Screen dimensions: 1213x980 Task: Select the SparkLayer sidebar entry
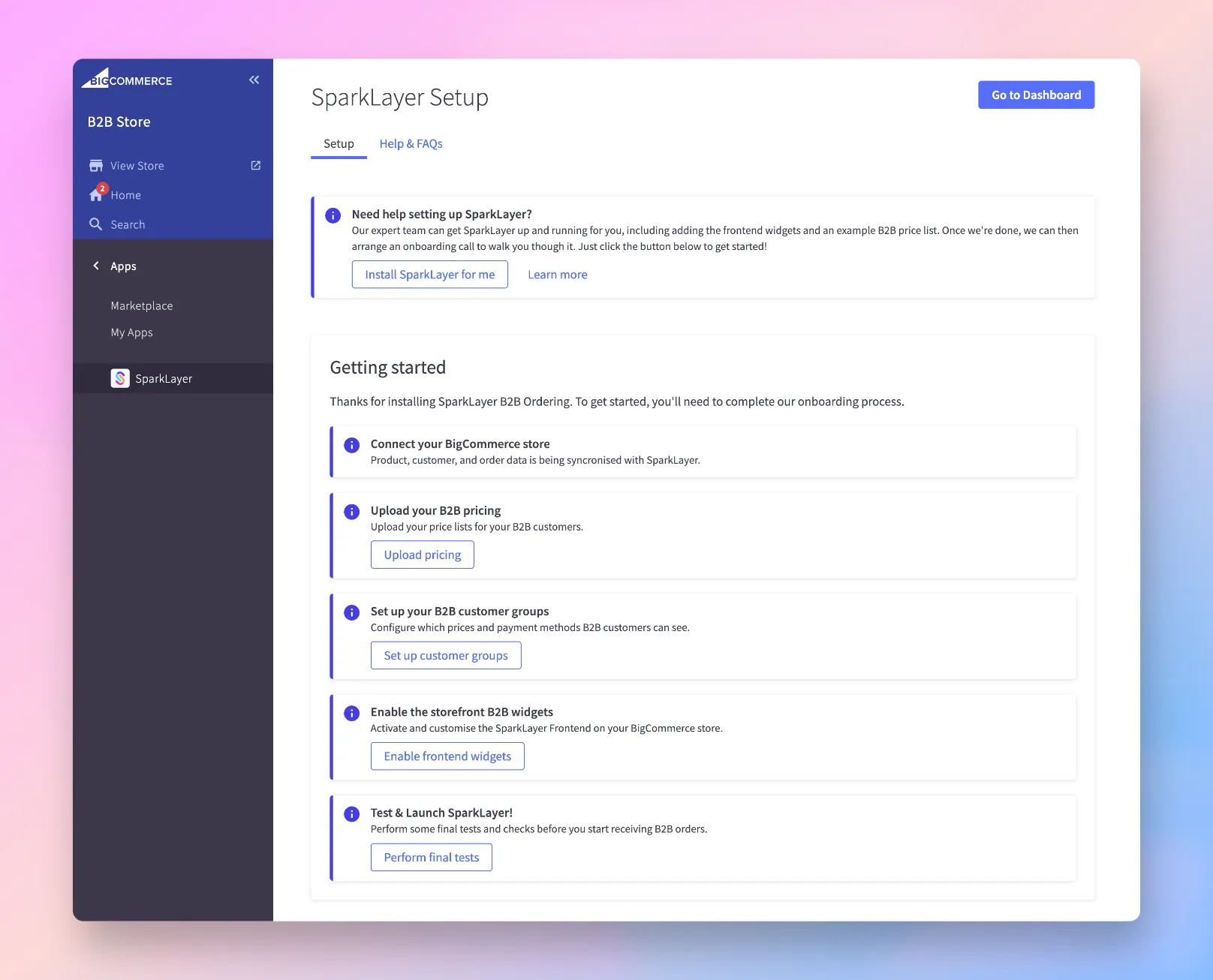173,378
